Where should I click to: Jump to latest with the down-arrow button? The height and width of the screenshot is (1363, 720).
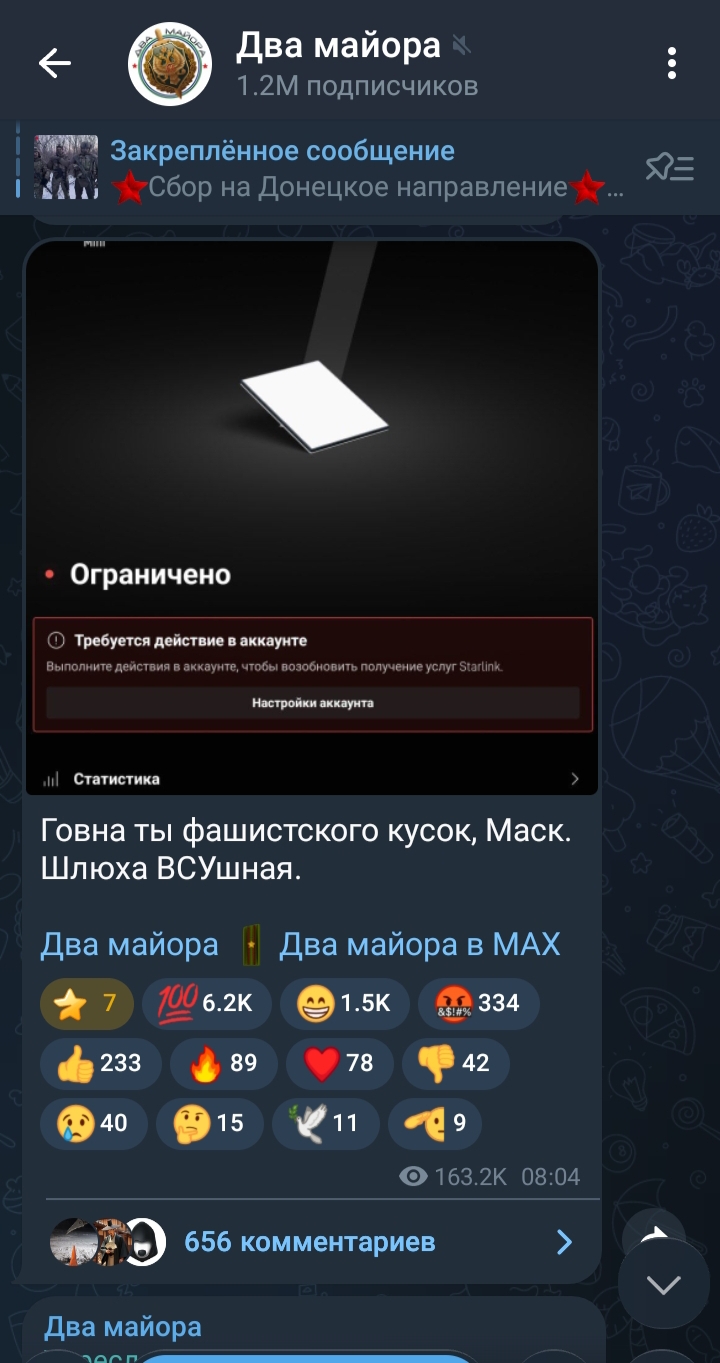tap(663, 1283)
